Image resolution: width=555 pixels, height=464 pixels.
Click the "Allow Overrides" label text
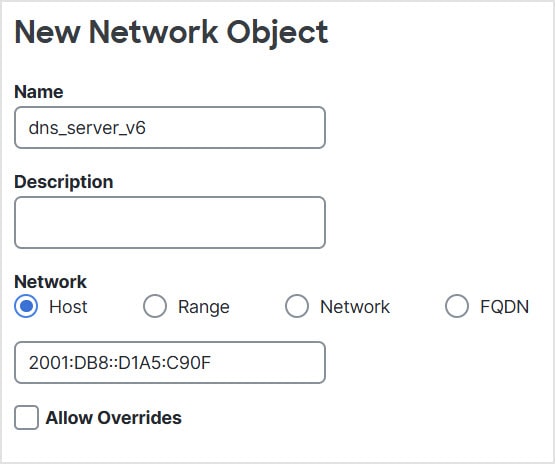coord(114,418)
